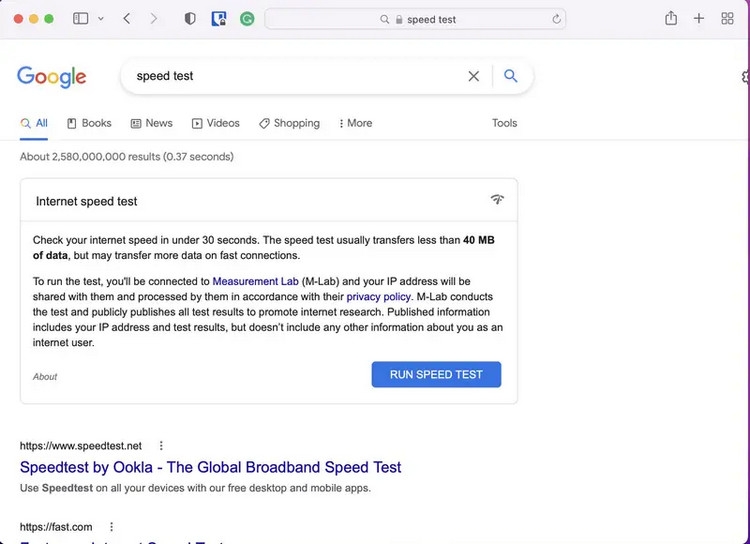Clear the search box with X icon
This screenshot has width=750, height=544.
(x=474, y=76)
